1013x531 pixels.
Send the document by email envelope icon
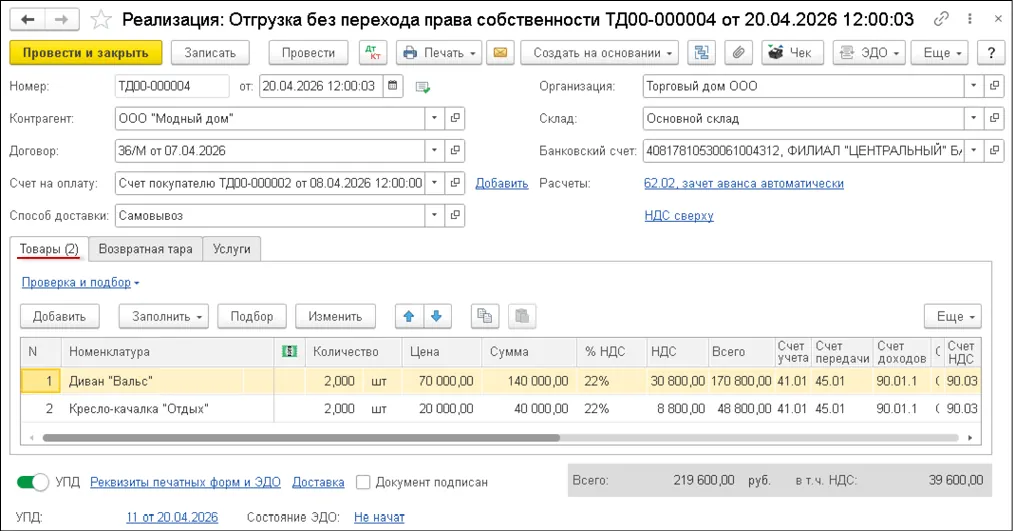point(500,53)
